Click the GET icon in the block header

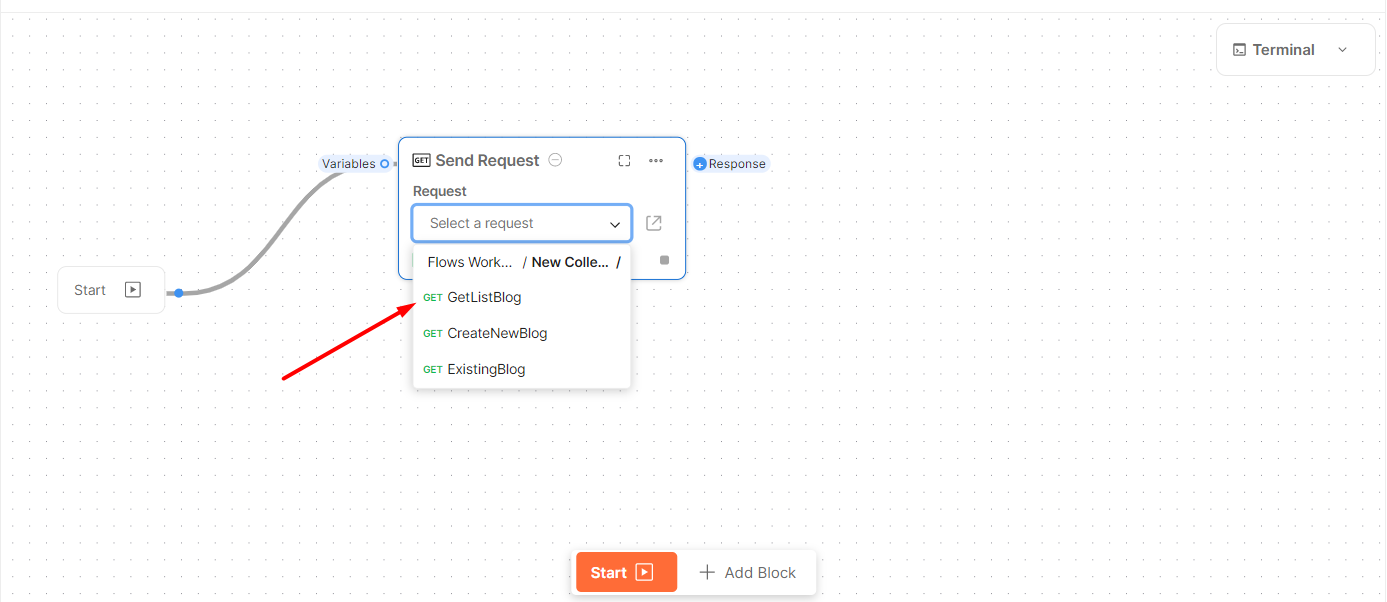click(421, 160)
